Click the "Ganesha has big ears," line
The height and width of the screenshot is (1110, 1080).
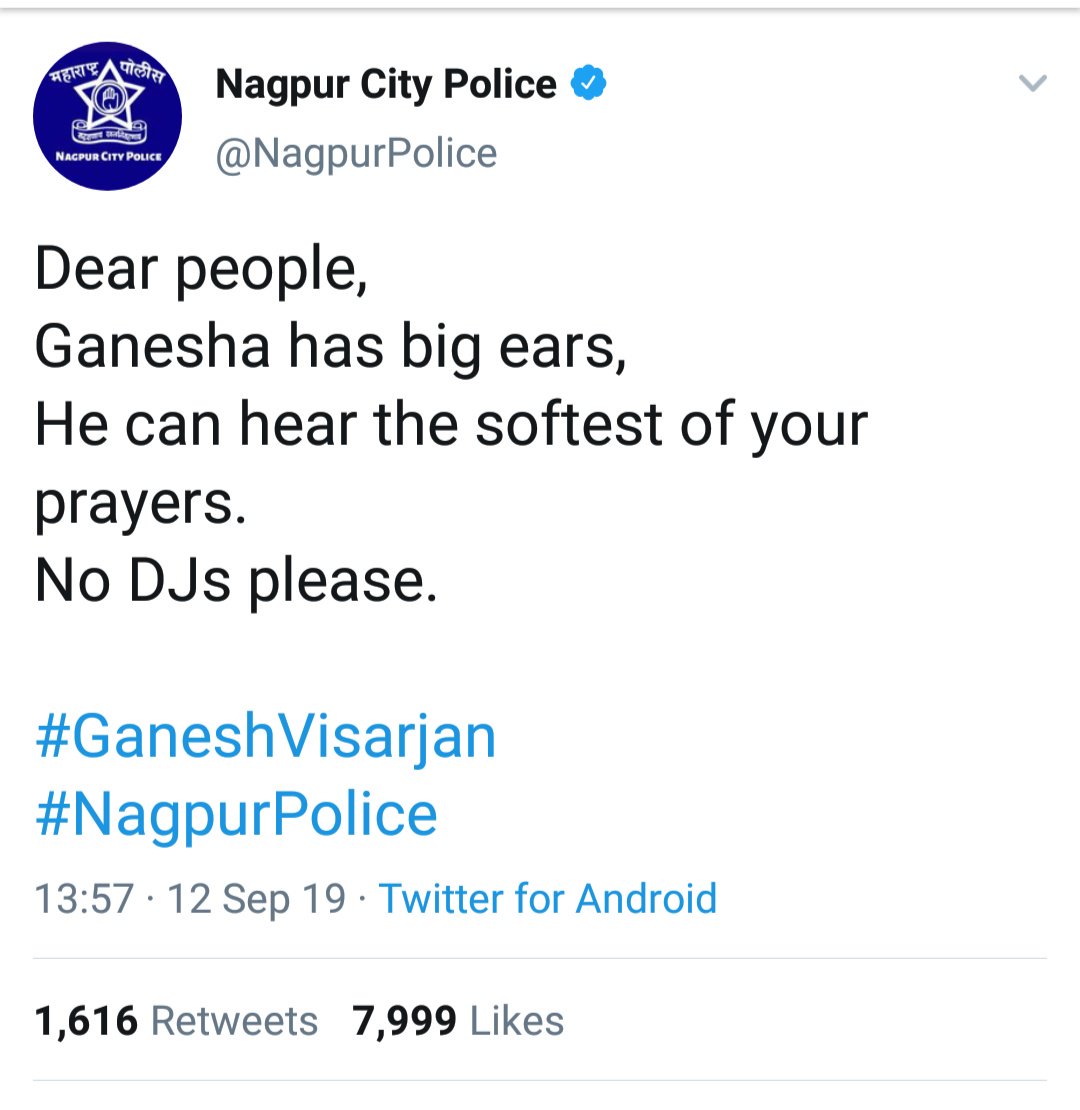[x=331, y=347]
